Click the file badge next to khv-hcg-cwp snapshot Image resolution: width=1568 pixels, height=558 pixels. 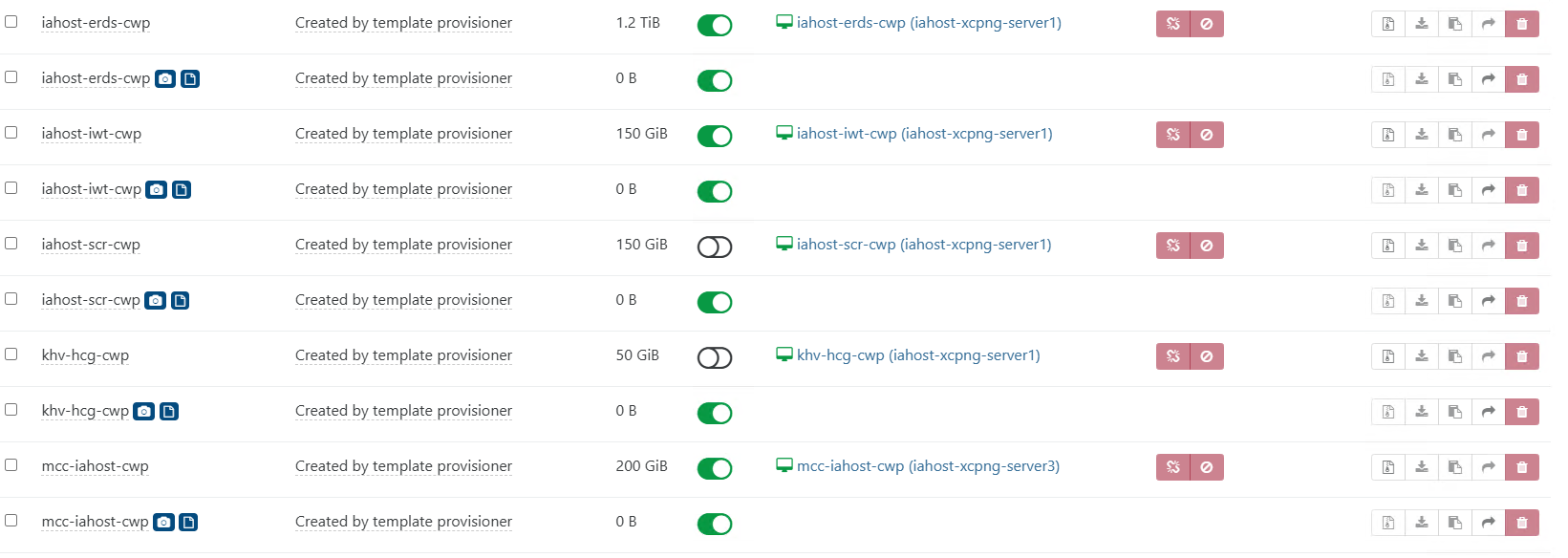click(169, 411)
